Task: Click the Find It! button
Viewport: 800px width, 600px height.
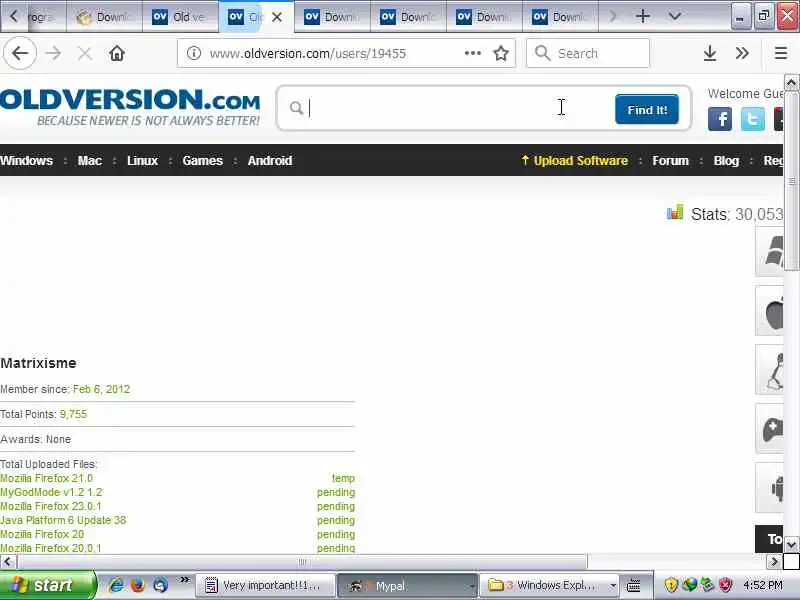Action: [x=647, y=109]
